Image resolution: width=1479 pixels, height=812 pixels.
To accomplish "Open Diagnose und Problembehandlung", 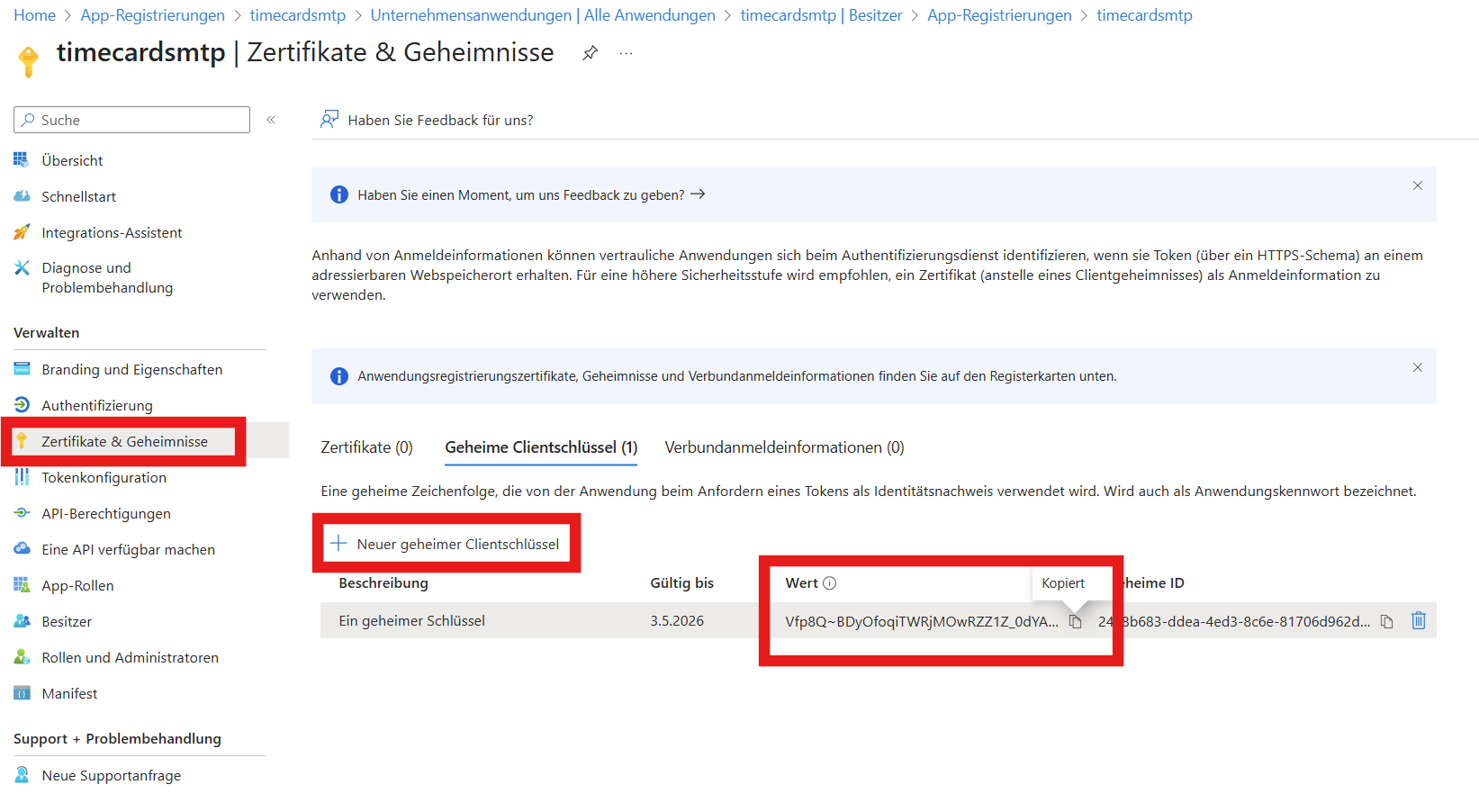I will (107, 277).
